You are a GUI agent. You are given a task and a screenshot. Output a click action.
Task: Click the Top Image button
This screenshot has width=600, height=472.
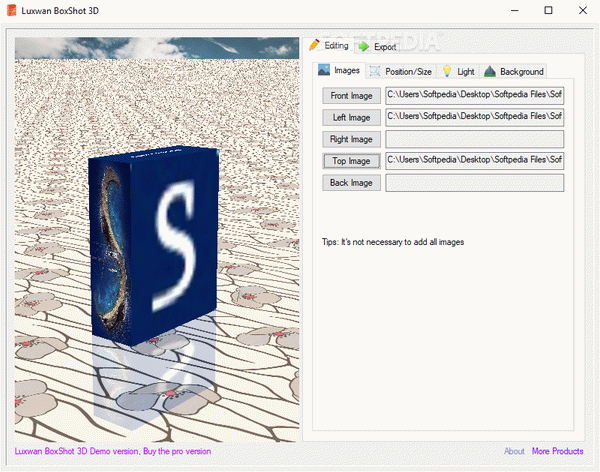tap(351, 161)
